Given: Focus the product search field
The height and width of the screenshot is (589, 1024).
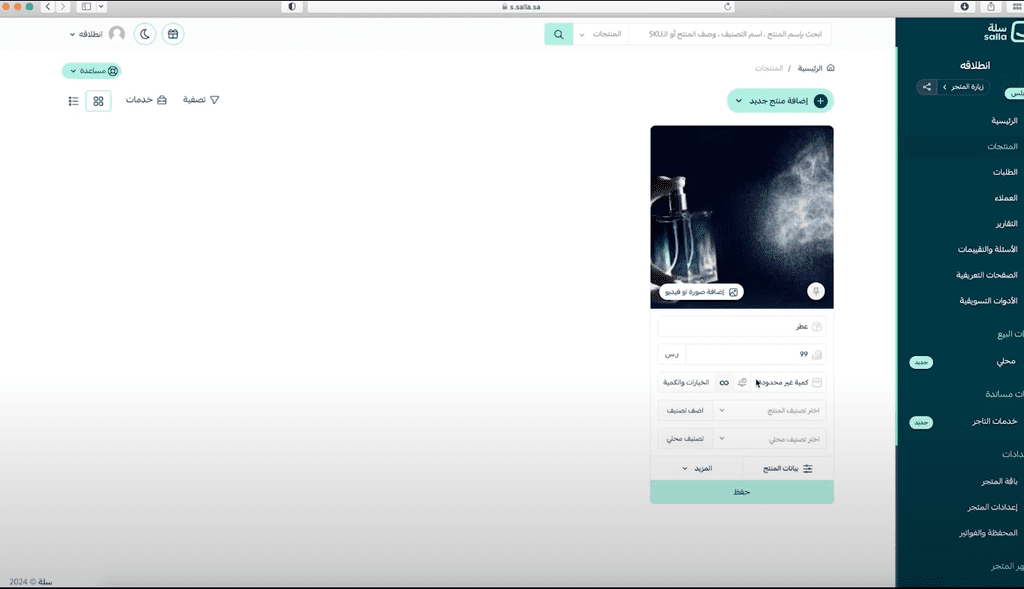Looking at the screenshot, I should pos(729,34).
